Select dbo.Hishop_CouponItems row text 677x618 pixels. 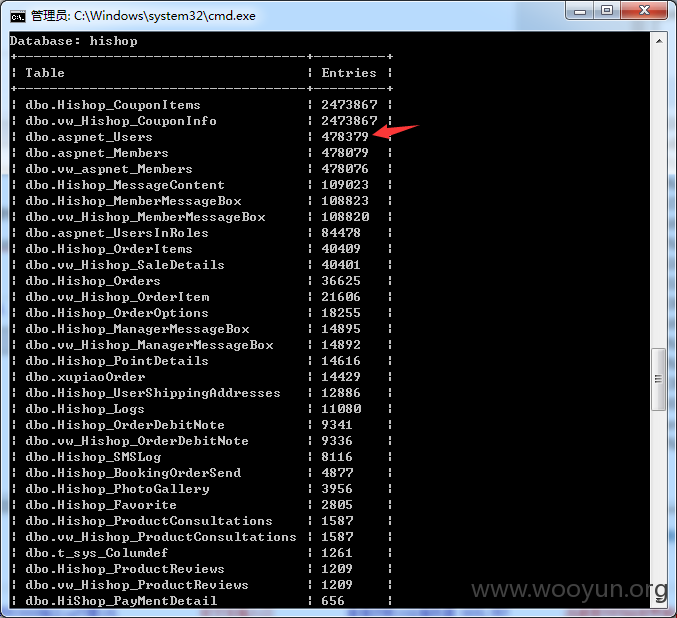(113, 105)
